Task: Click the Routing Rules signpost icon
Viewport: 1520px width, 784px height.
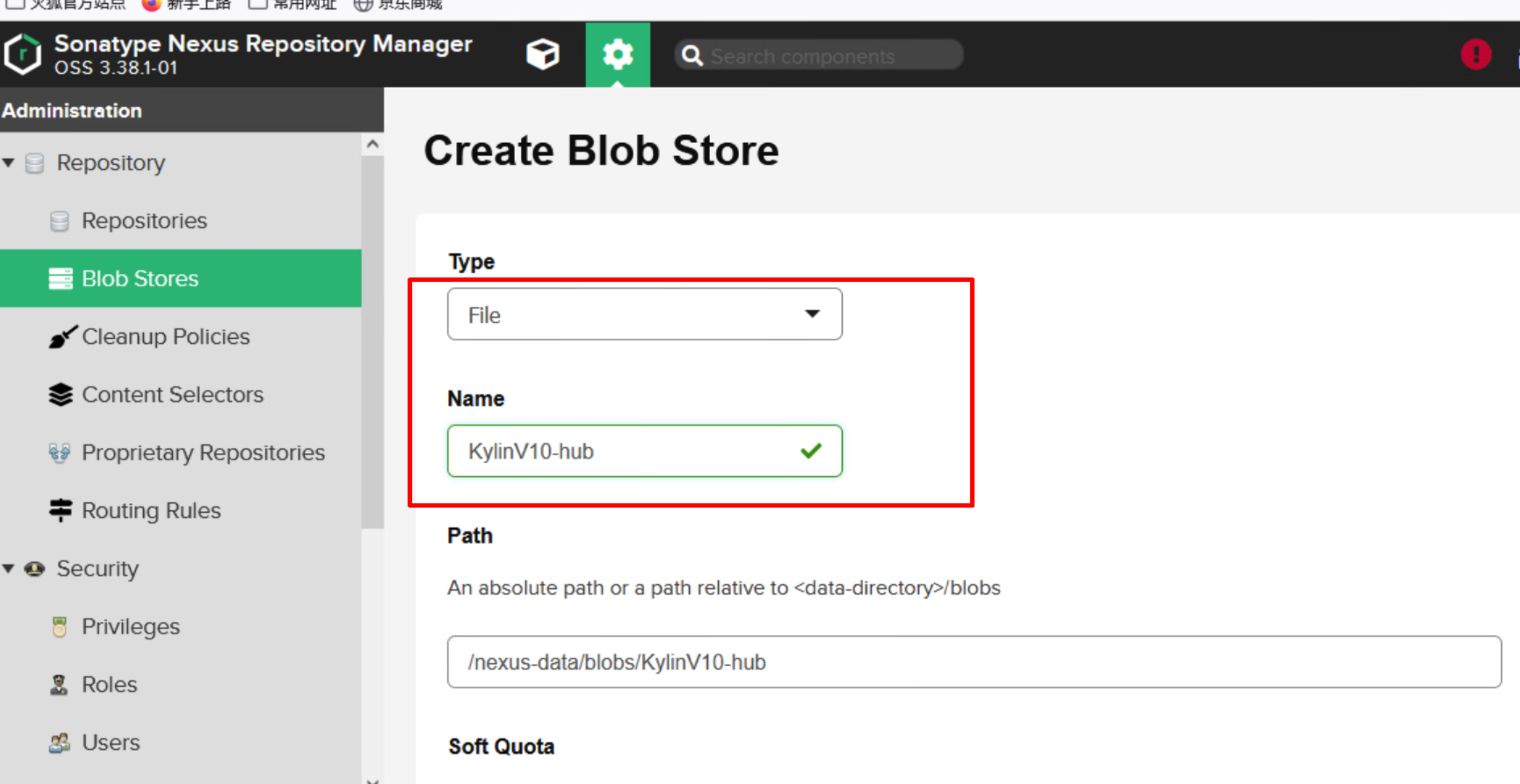Action: coord(60,510)
